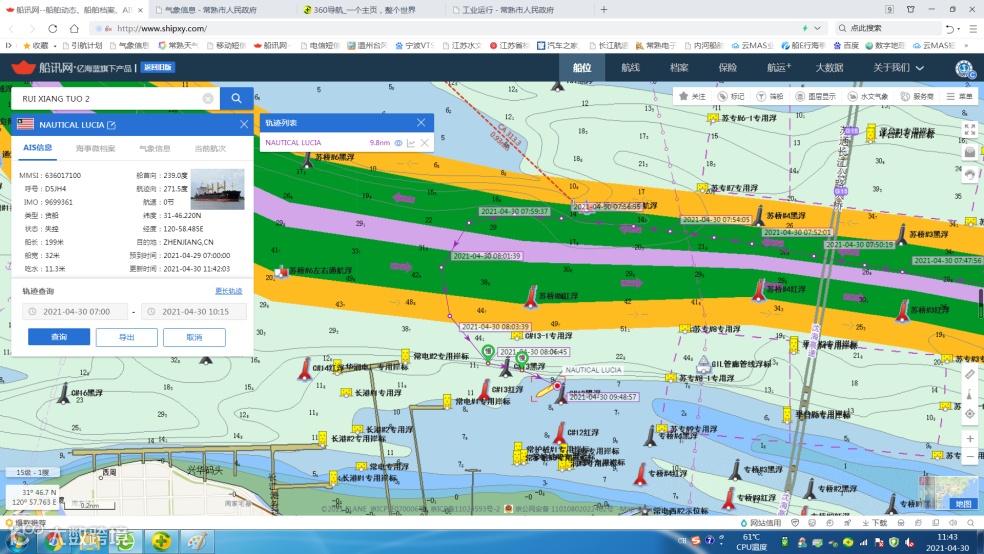Remove NAUTICAL LUCIA from the track list

click(425, 143)
